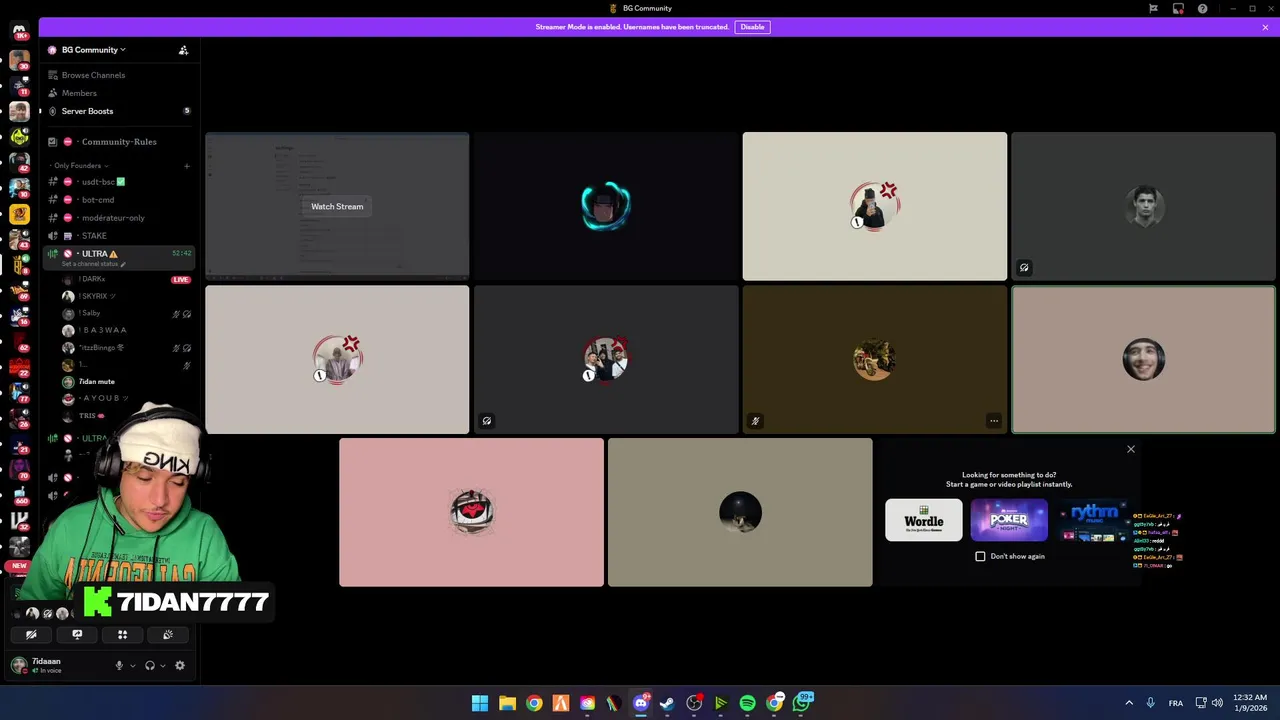
Task: Open the headphones output options arrow
Action: point(163,666)
